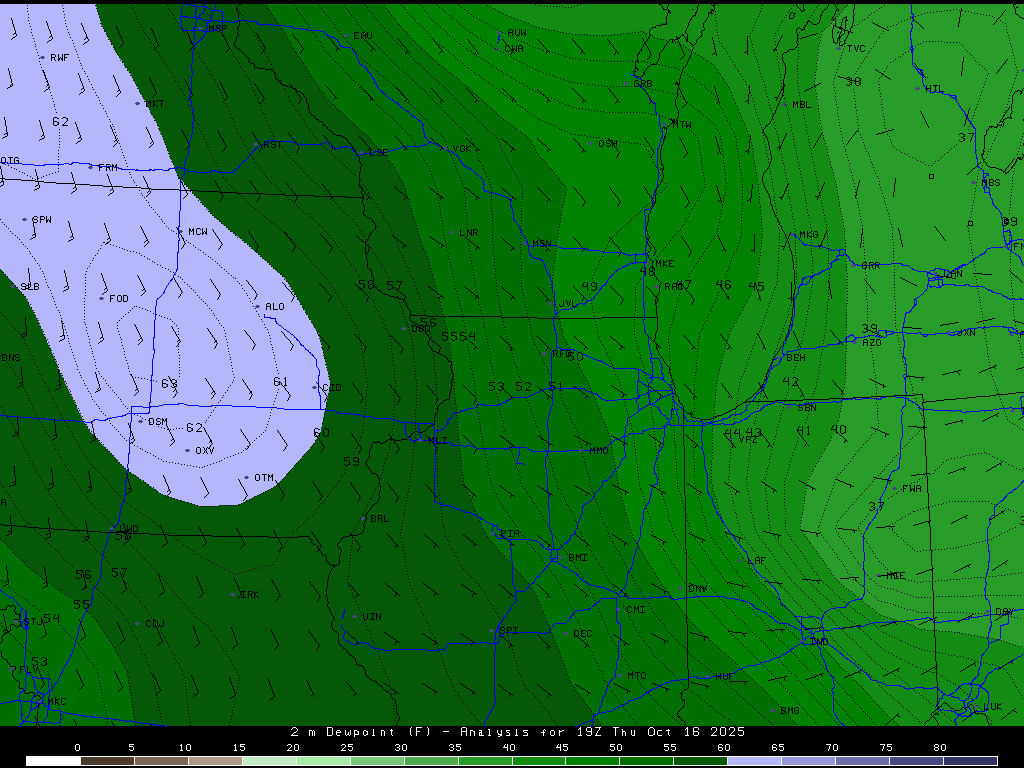Click the MLI station label
This screenshot has height=768, width=1024.
point(438,441)
